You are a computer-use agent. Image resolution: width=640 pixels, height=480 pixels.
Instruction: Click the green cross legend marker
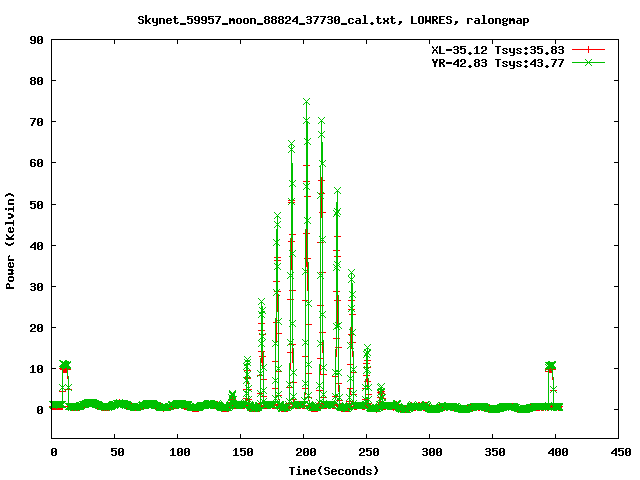tap(588, 62)
